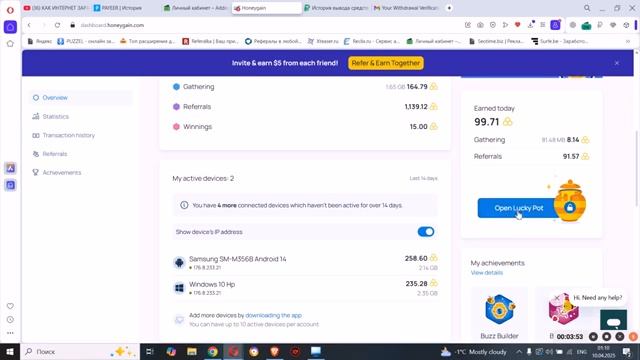
Task: Click the lucky pot jar lock icon
Action: coord(570,207)
